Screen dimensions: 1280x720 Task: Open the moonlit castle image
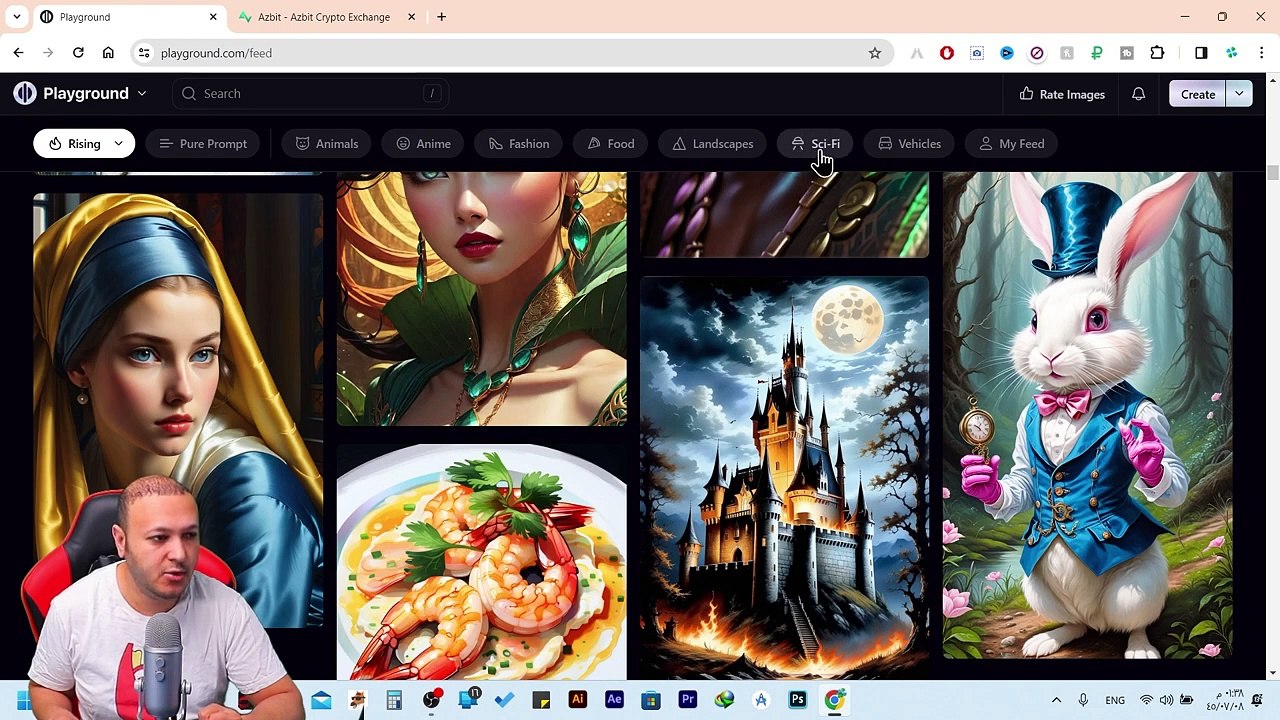[x=784, y=478]
